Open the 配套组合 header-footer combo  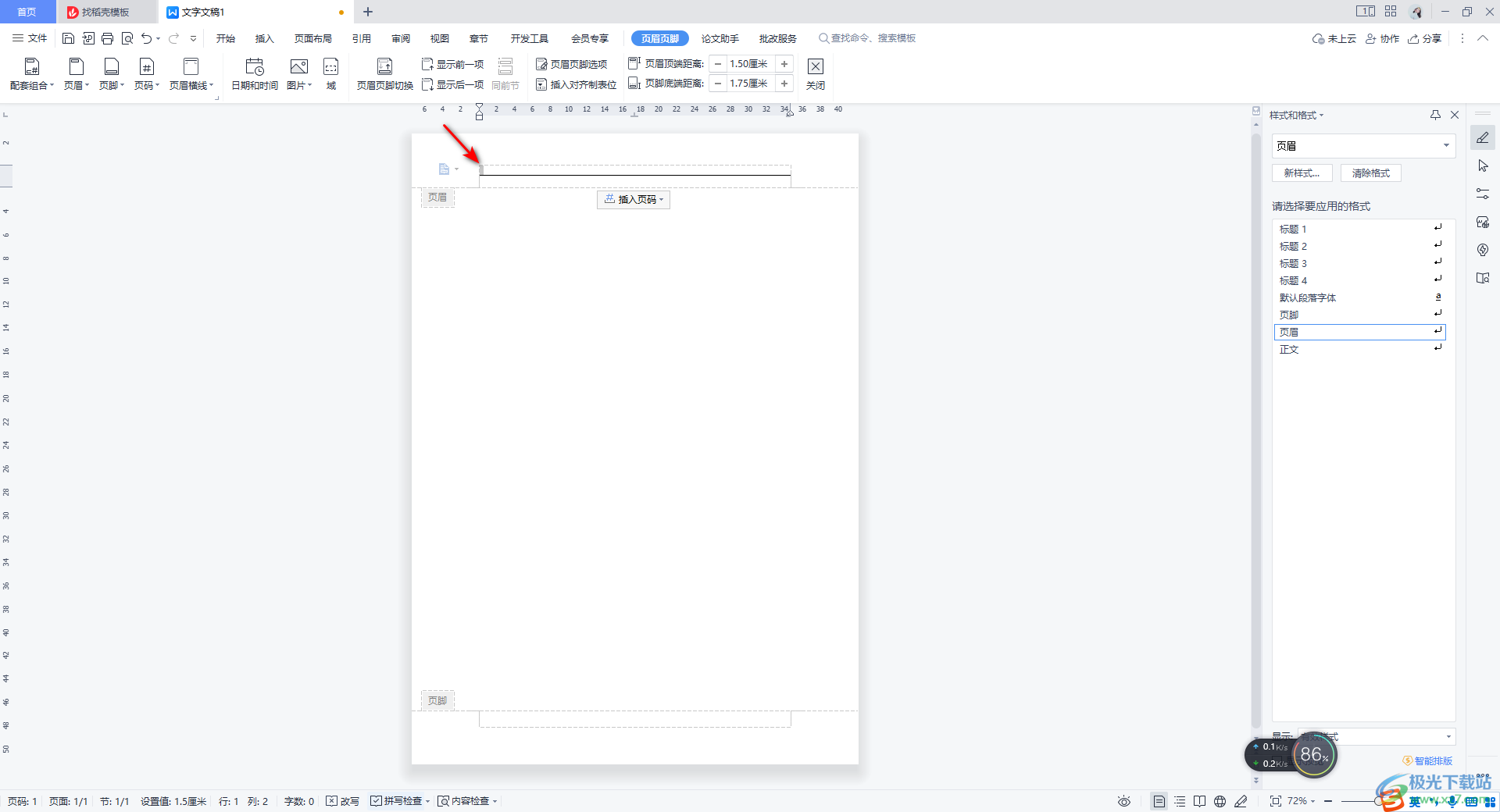tap(32, 74)
